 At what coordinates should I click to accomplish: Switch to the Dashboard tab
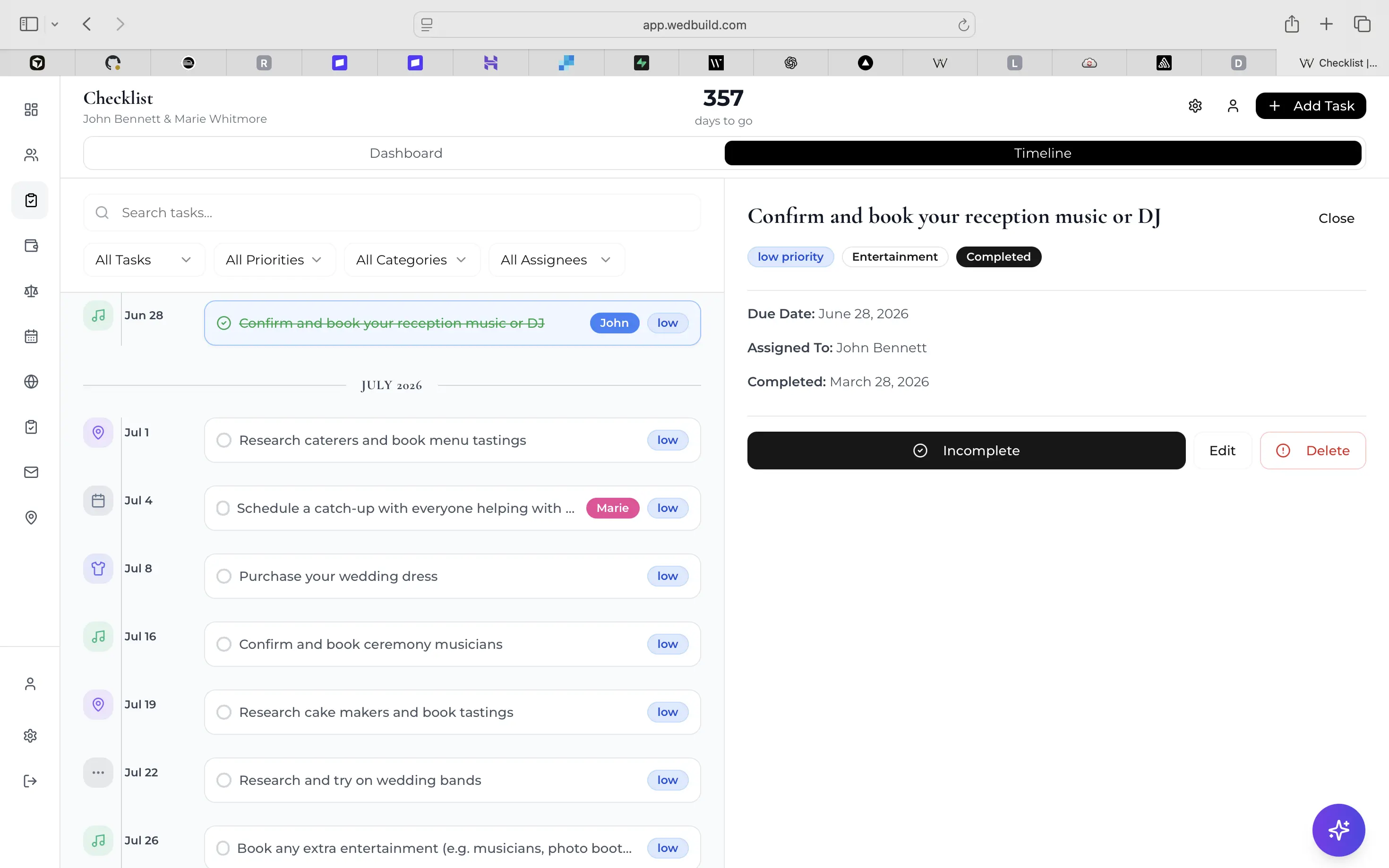click(405, 153)
